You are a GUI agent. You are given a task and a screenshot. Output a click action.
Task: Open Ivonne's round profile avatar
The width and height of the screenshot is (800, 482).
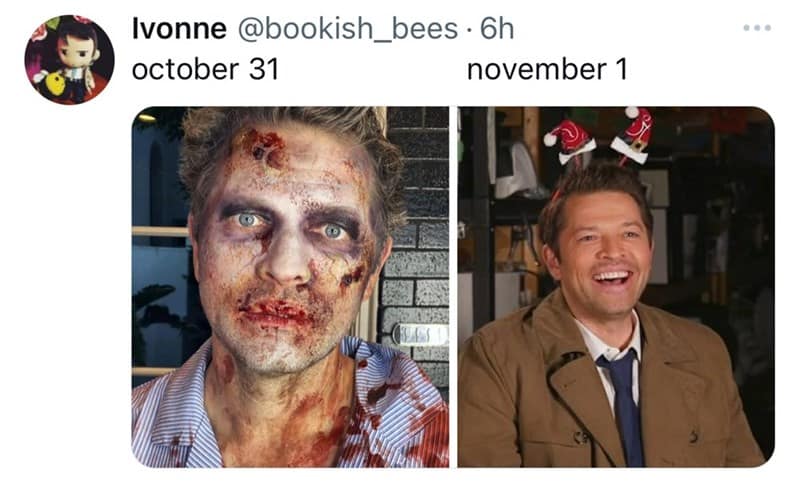tap(69, 60)
